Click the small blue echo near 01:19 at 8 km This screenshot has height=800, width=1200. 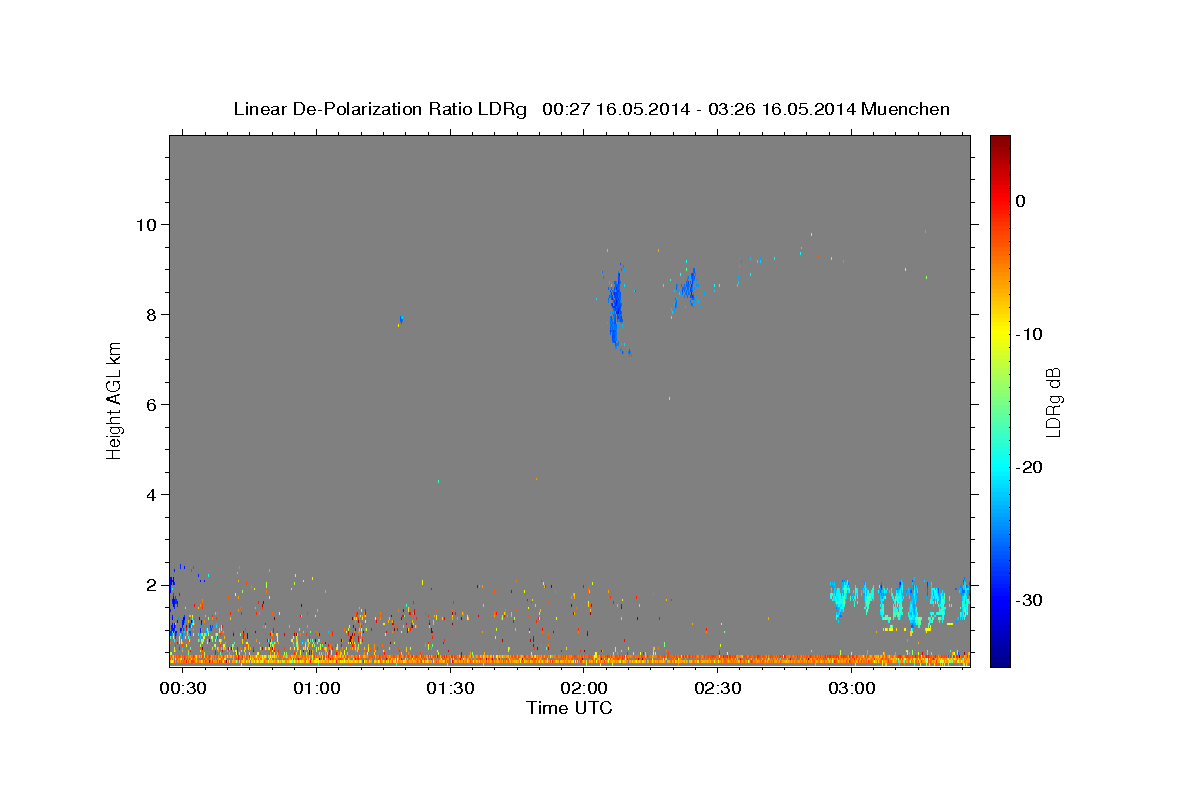(401, 320)
